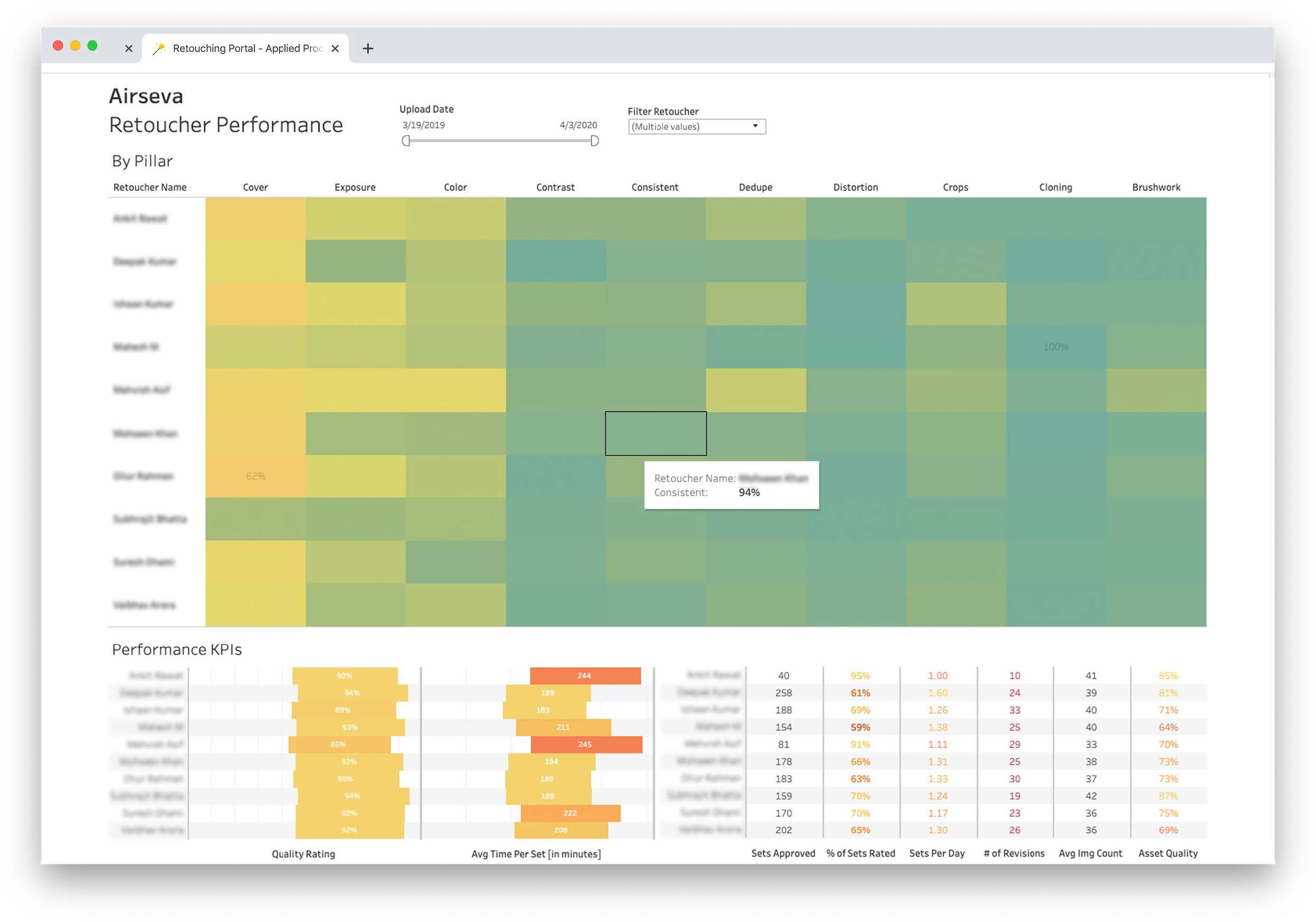Select the 100% Cloning heatmap cell
The height and width of the screenshot is (922, 1316).
1055,347
